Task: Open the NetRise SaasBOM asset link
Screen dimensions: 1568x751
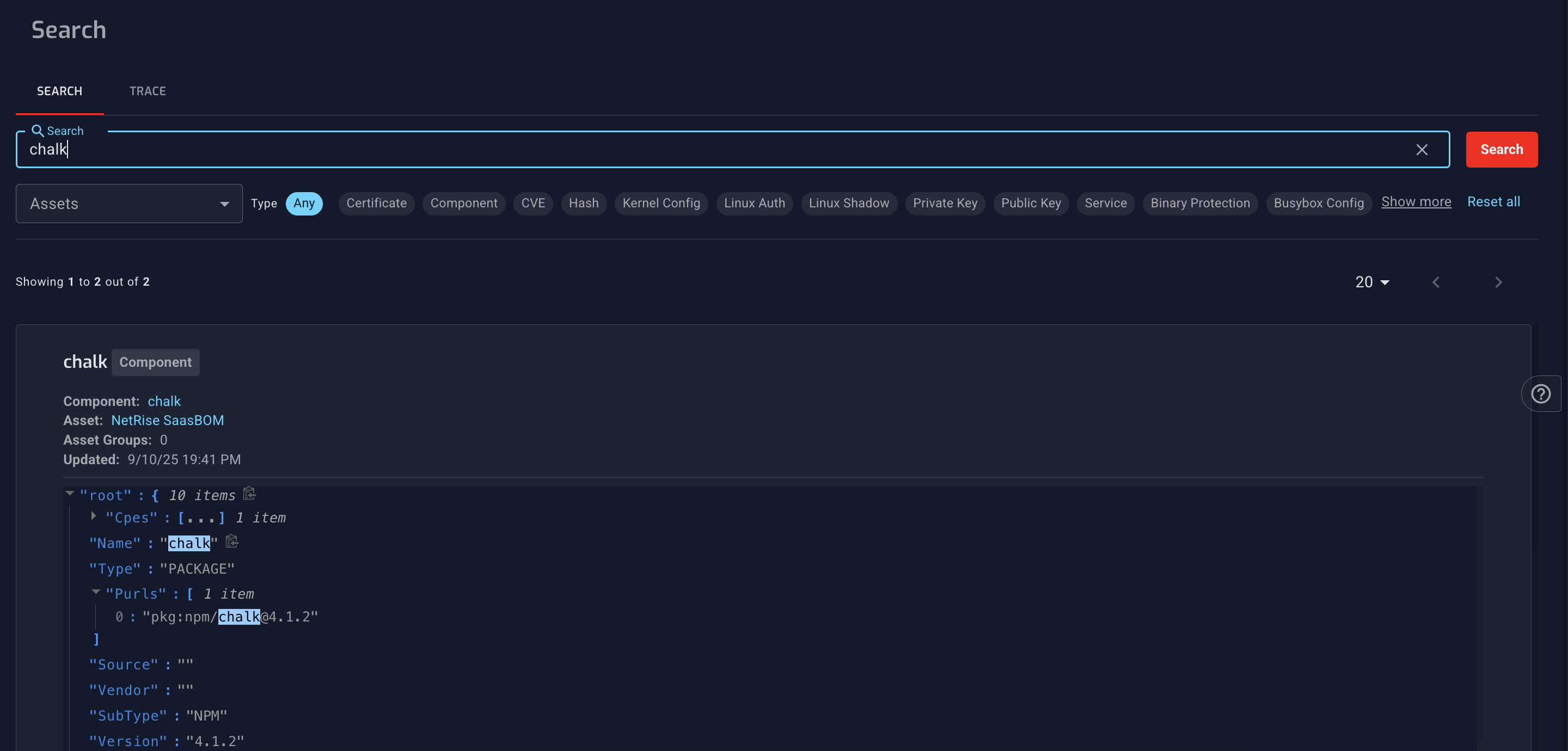Action: click(167, 421)
